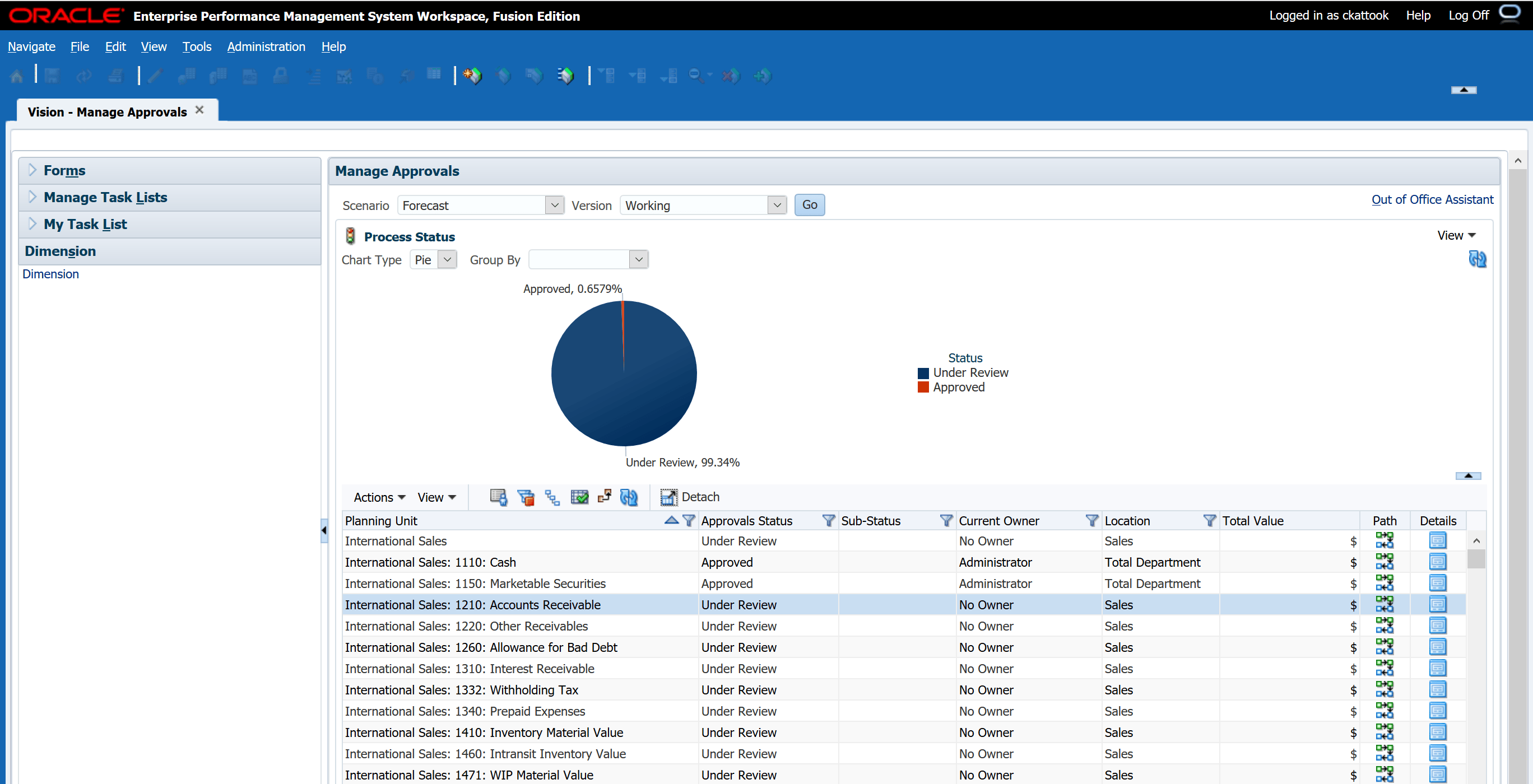Open details for International Sales: 1210: Accounts Receivable
Image resolution: width=1533 pixels, height=784 pixels.
pyautogui.click(x=1437, y=604)
